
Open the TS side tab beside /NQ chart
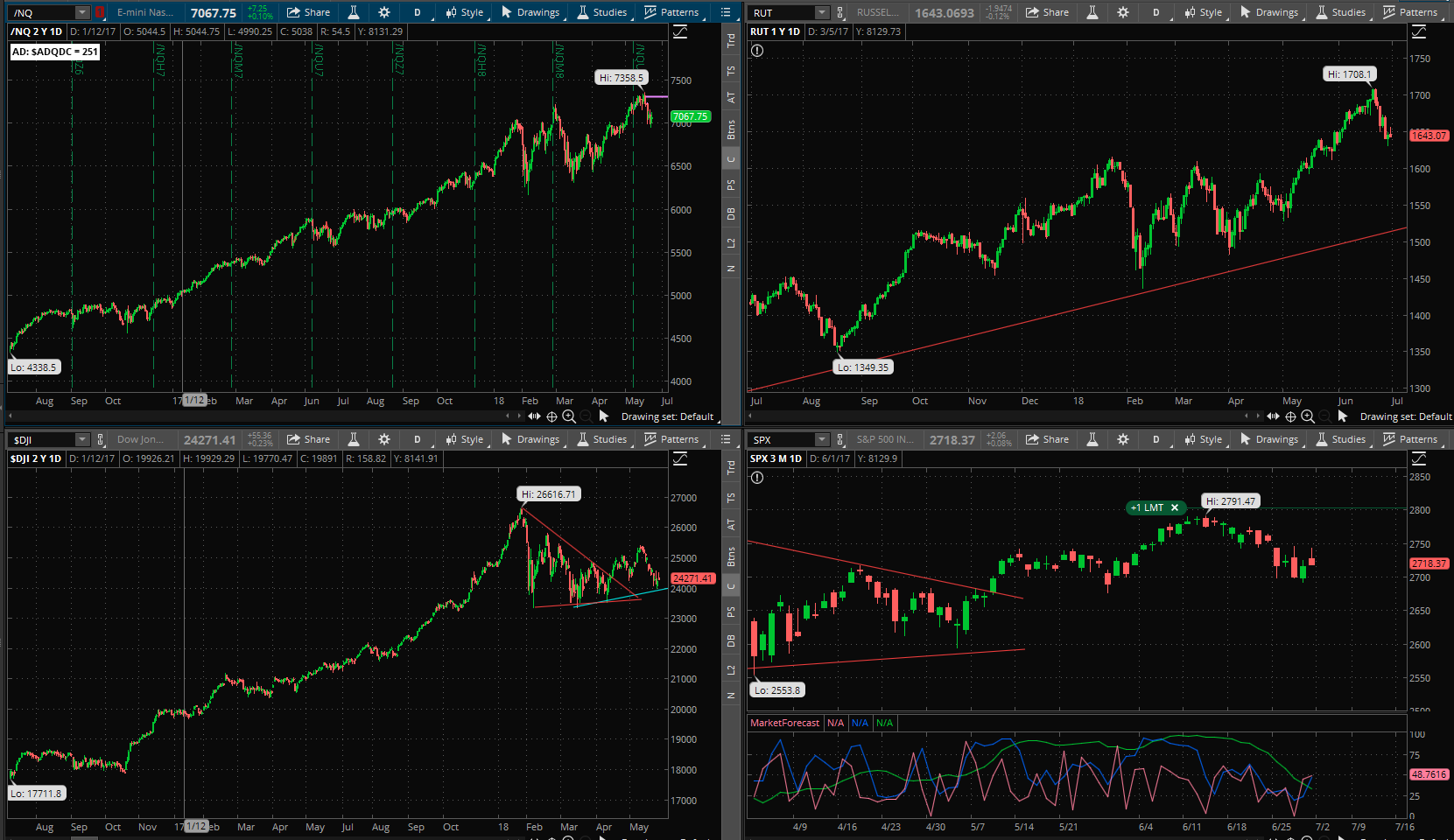731,70
